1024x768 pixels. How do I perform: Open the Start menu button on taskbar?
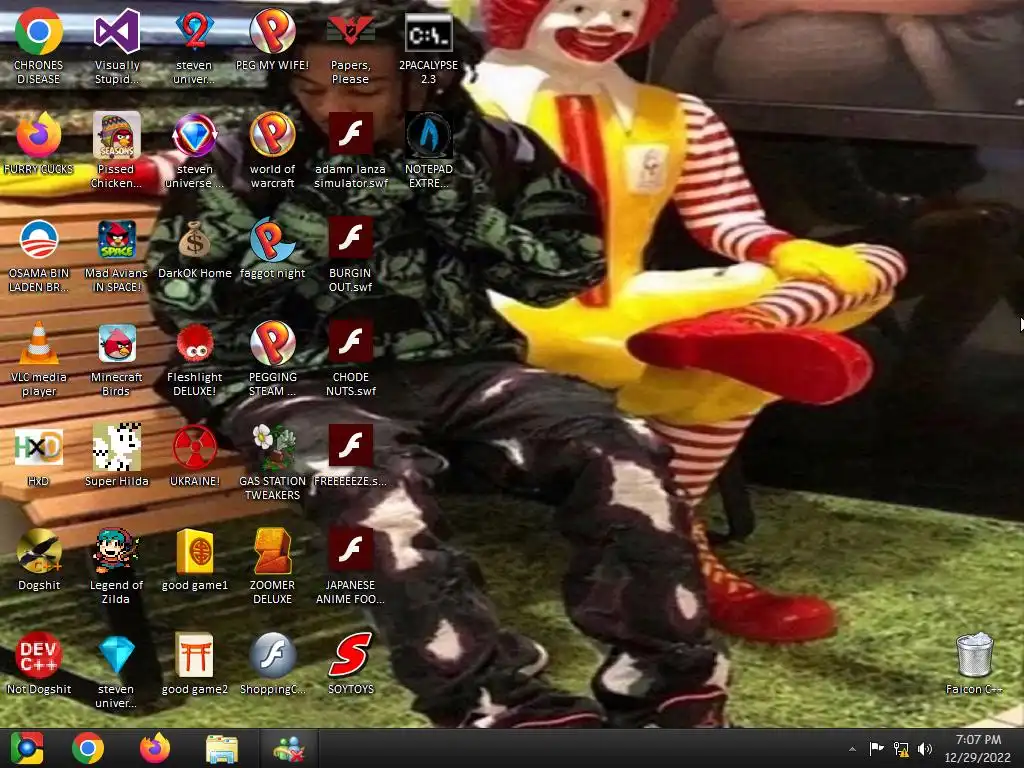(27, 748)
